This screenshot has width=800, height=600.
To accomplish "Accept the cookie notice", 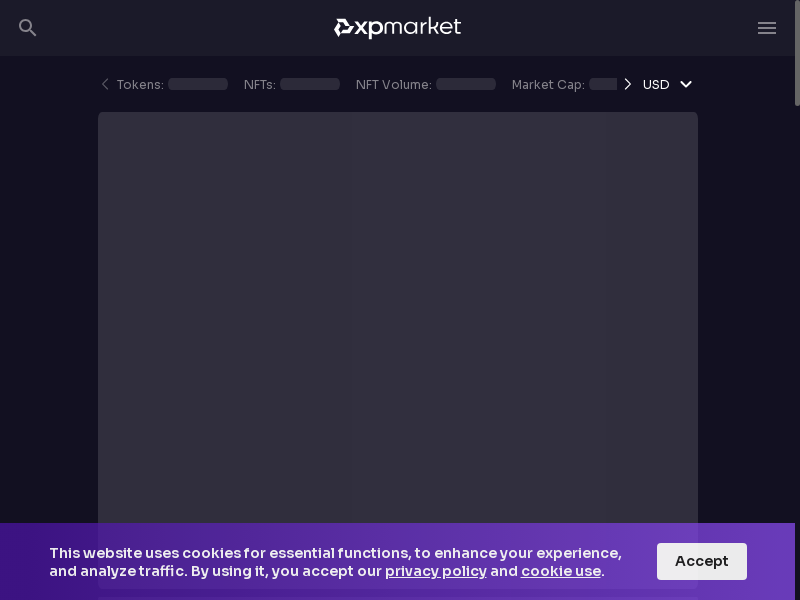I will tap(701, 561).
